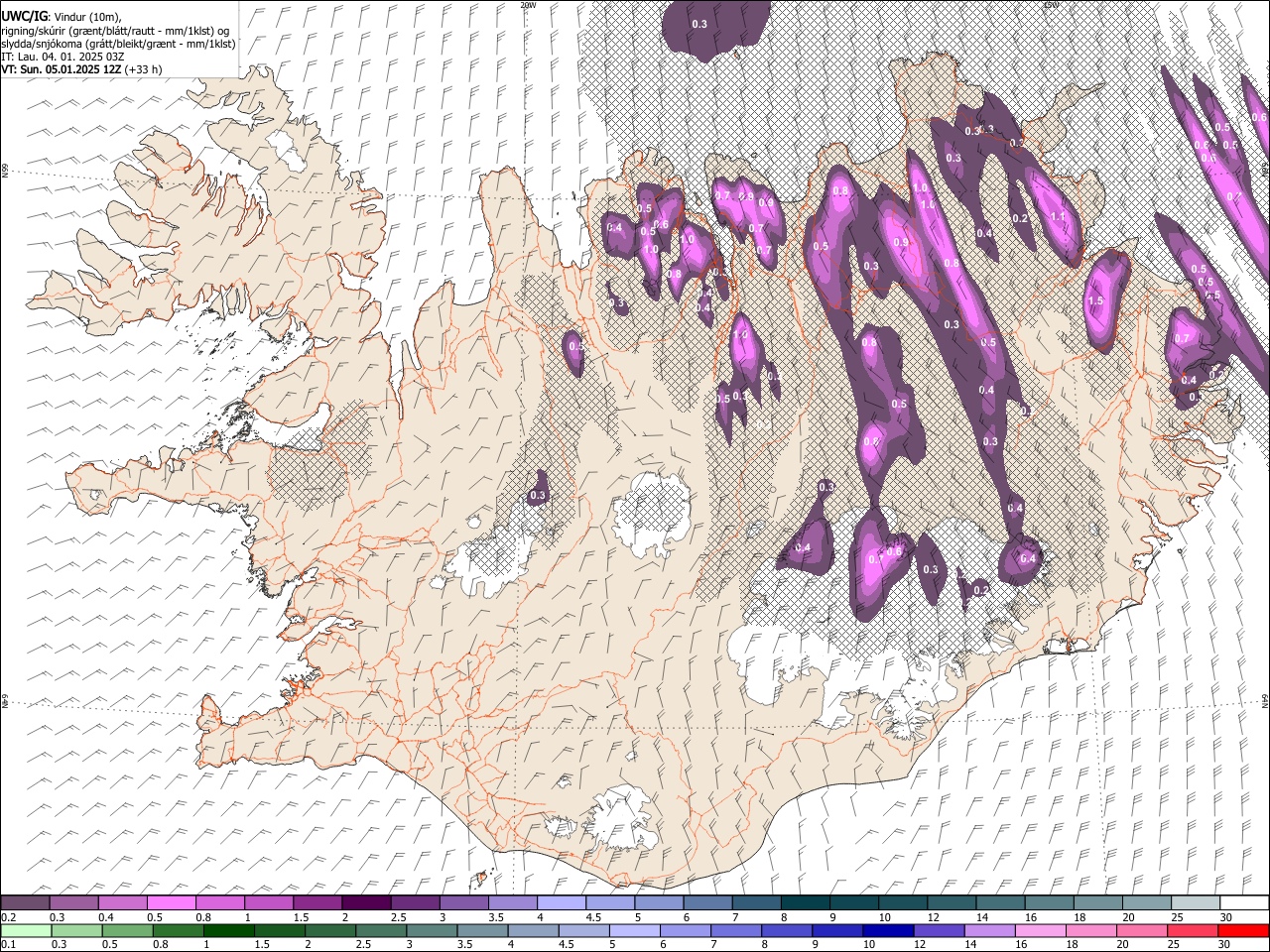Select the red 30 swatch ending bottom legend

tap(1243, 931)
